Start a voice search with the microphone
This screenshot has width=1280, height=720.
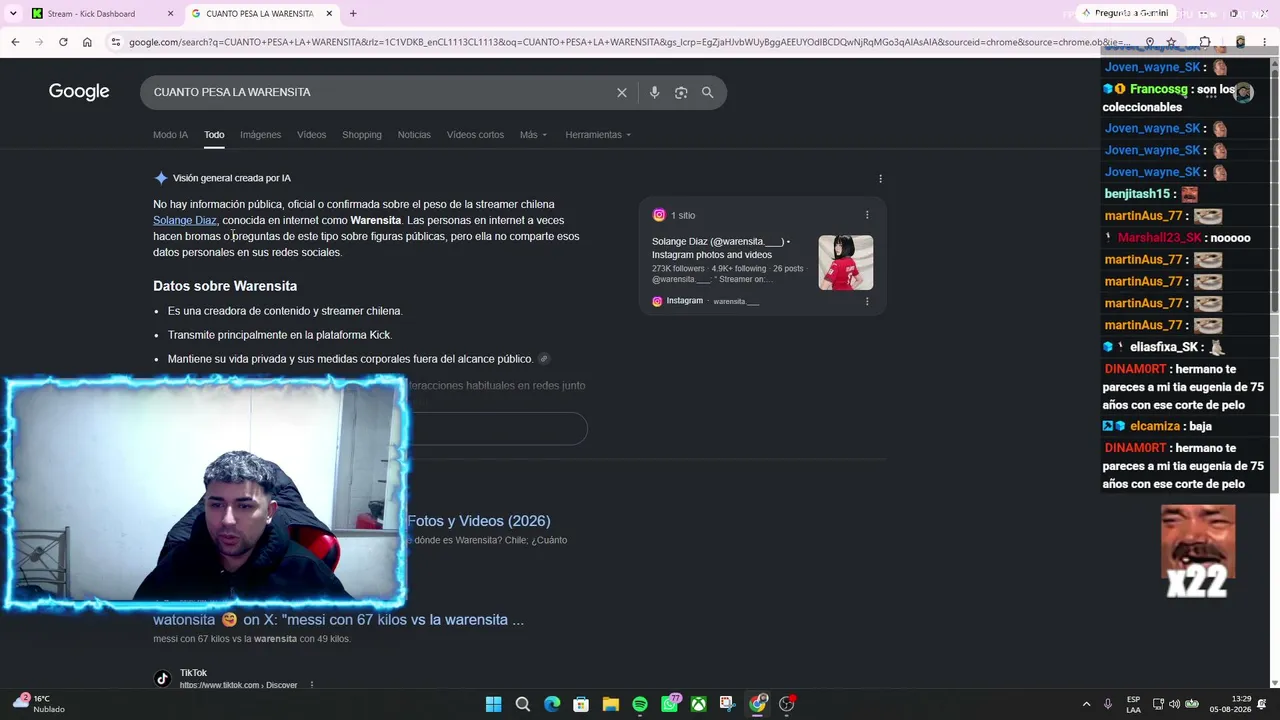(x=654, y=92)
